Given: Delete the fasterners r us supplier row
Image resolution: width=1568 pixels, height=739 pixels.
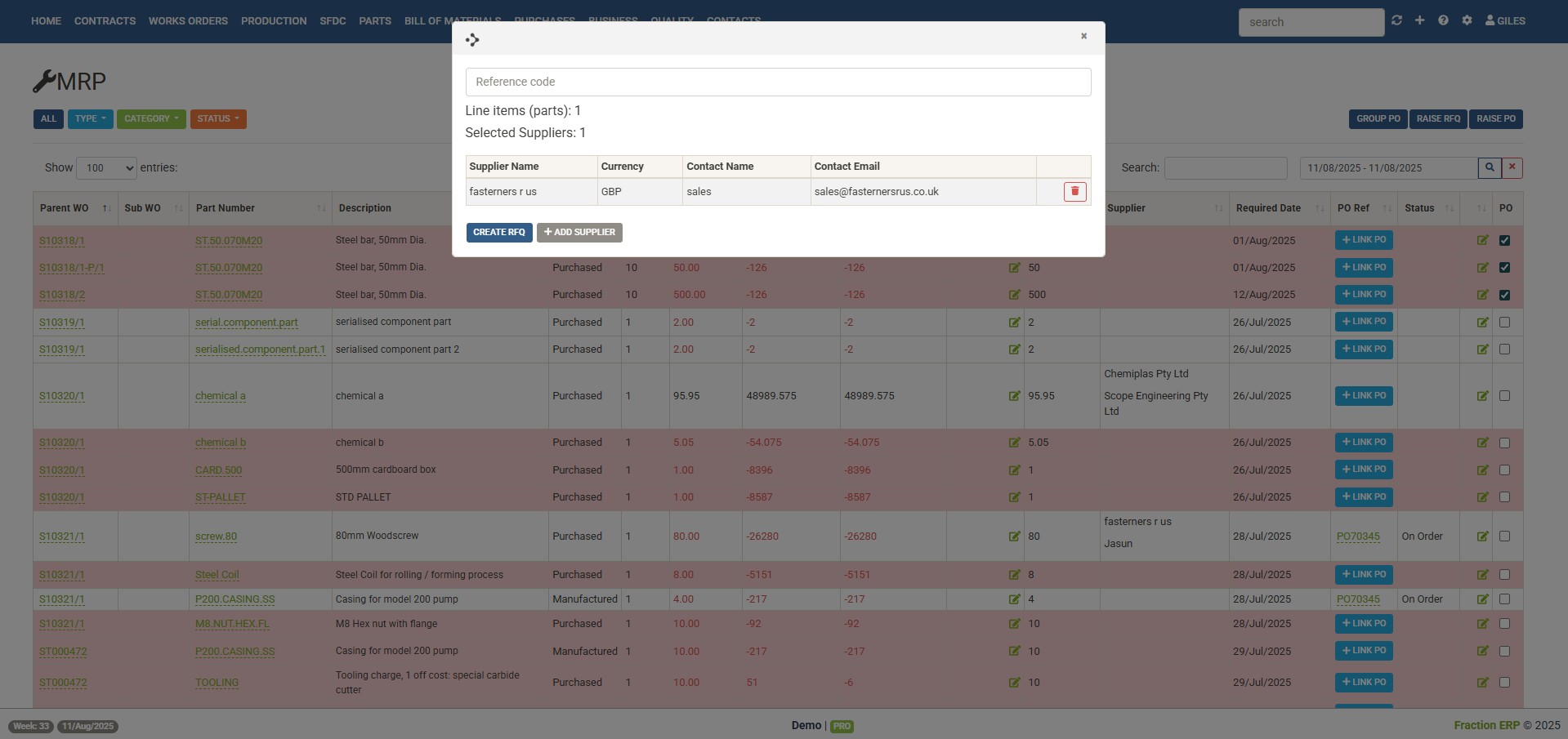Looking at the screenshot, I should pyautogui.click(x=1074, y=191).
